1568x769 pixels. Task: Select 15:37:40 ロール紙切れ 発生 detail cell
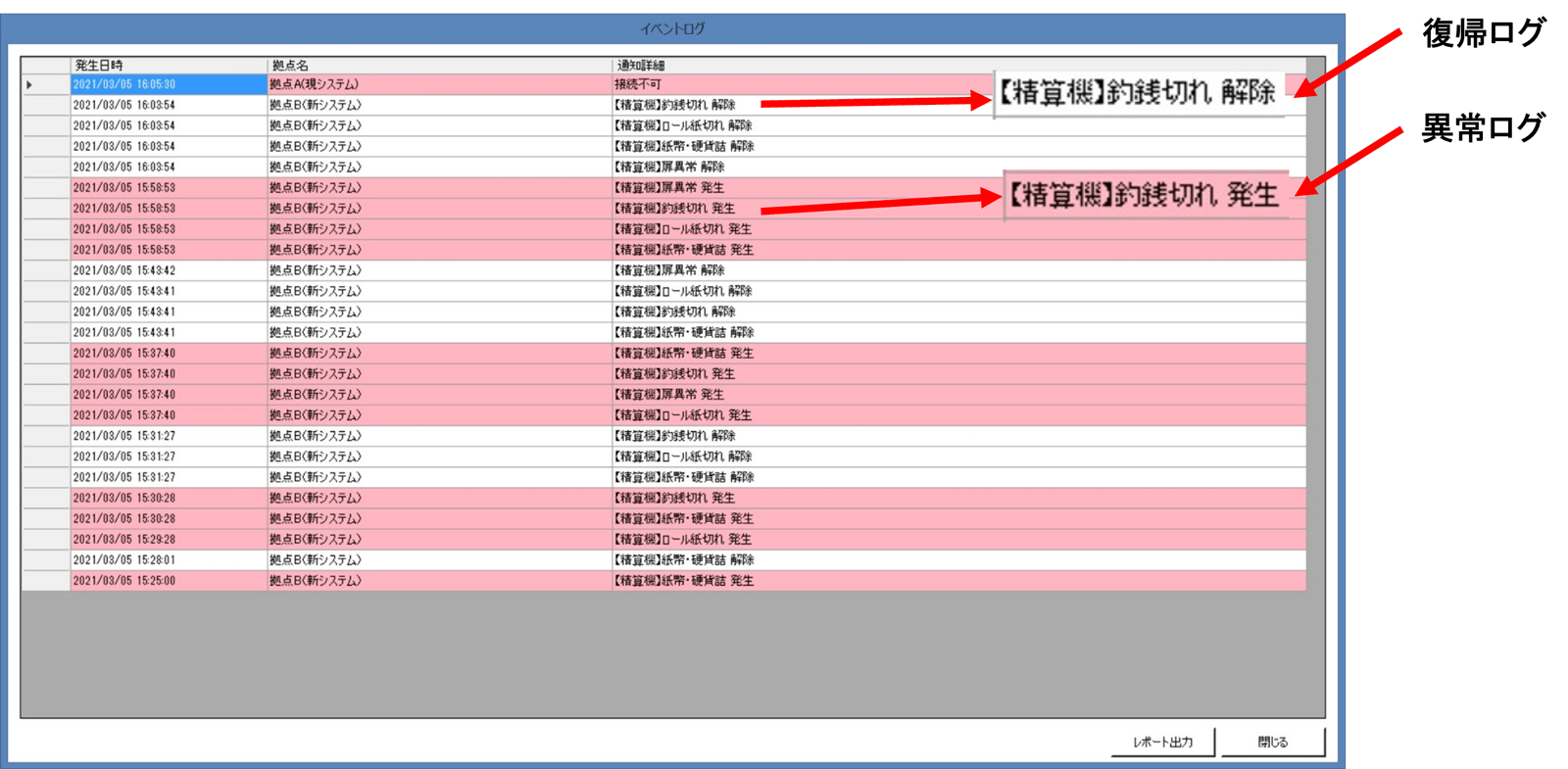[x=958, y=415]
